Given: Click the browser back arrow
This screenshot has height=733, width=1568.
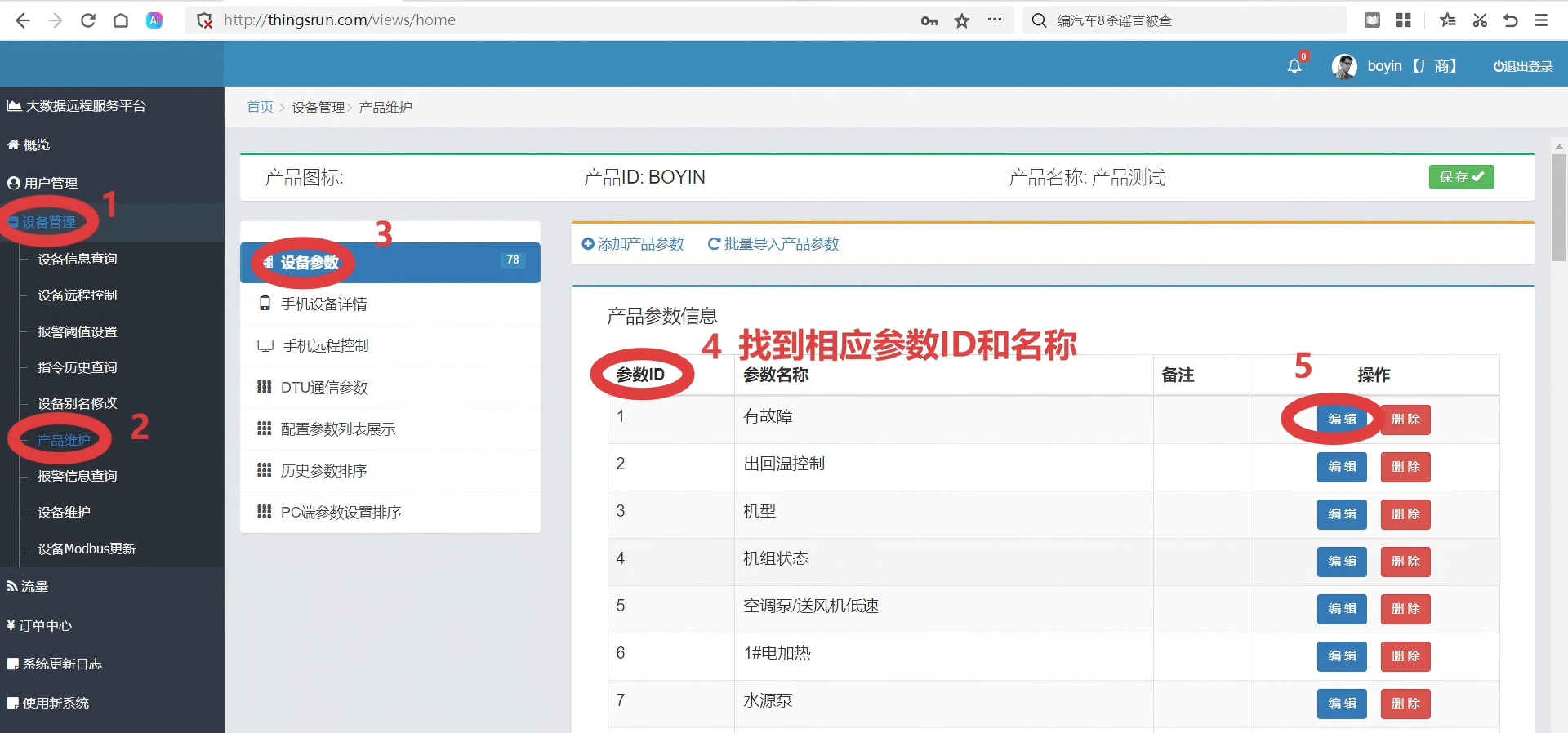Looking at the screenshot, I should coord(23,20).
